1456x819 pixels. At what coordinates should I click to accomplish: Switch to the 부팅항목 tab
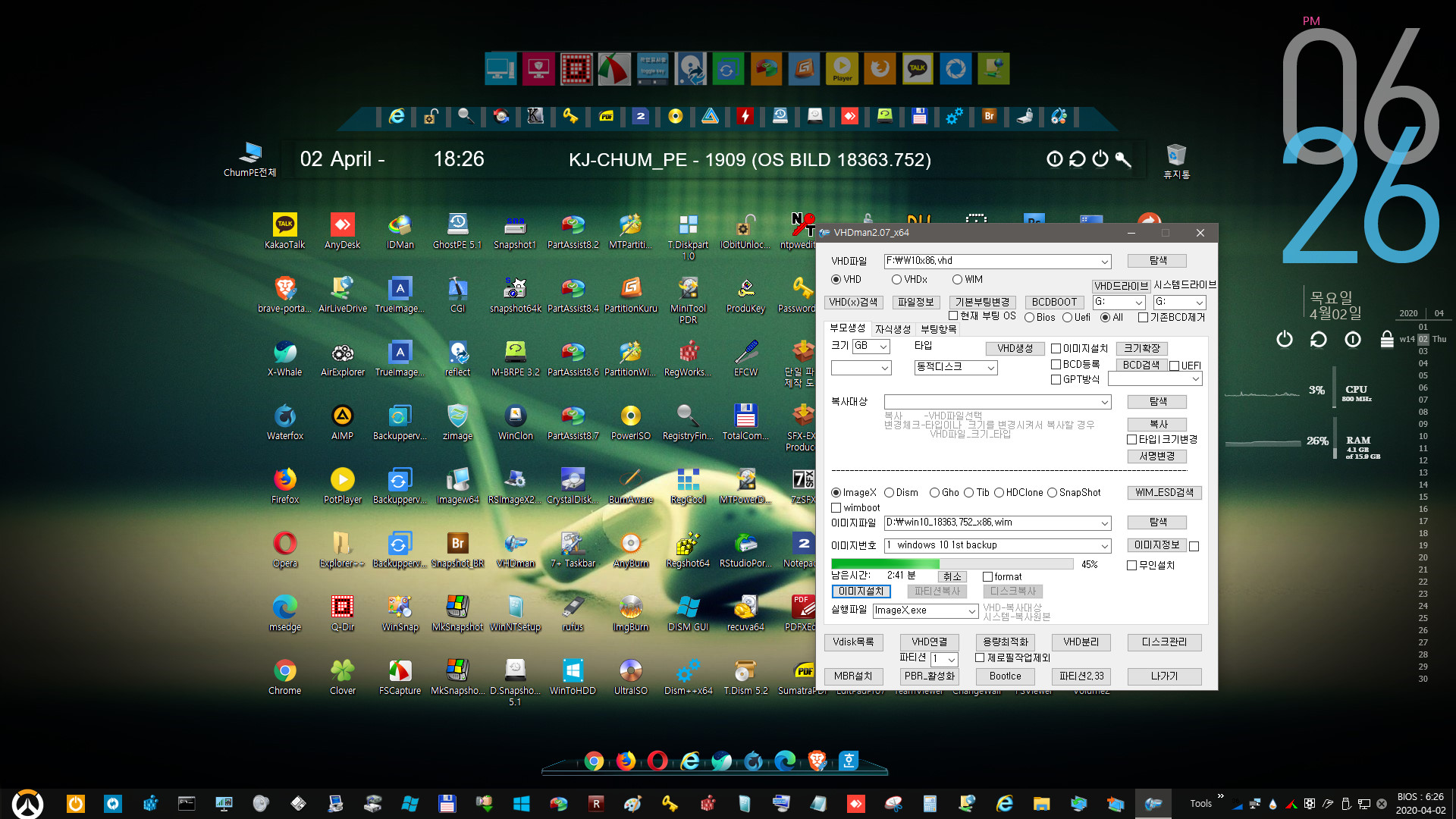pyautogui.click(x=938, y=329)
